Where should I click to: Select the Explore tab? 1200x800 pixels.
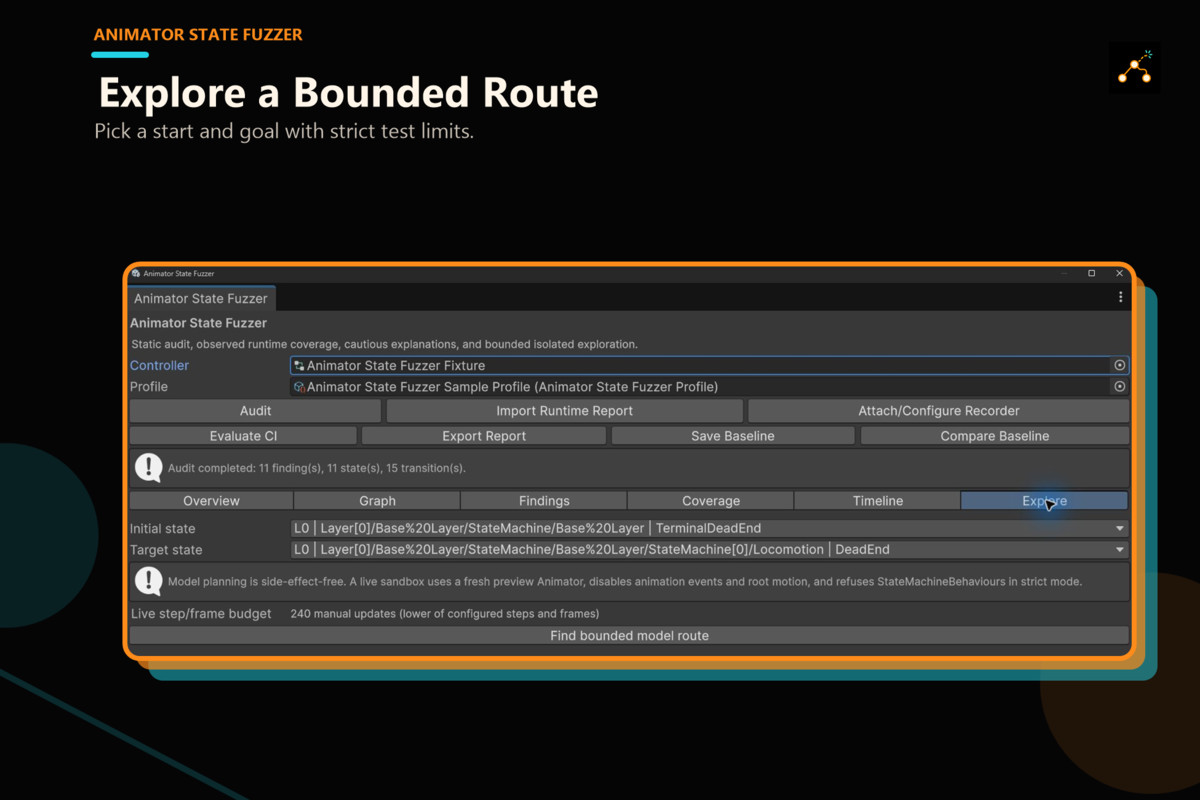pyautogui.click(x=1044, y=501)
